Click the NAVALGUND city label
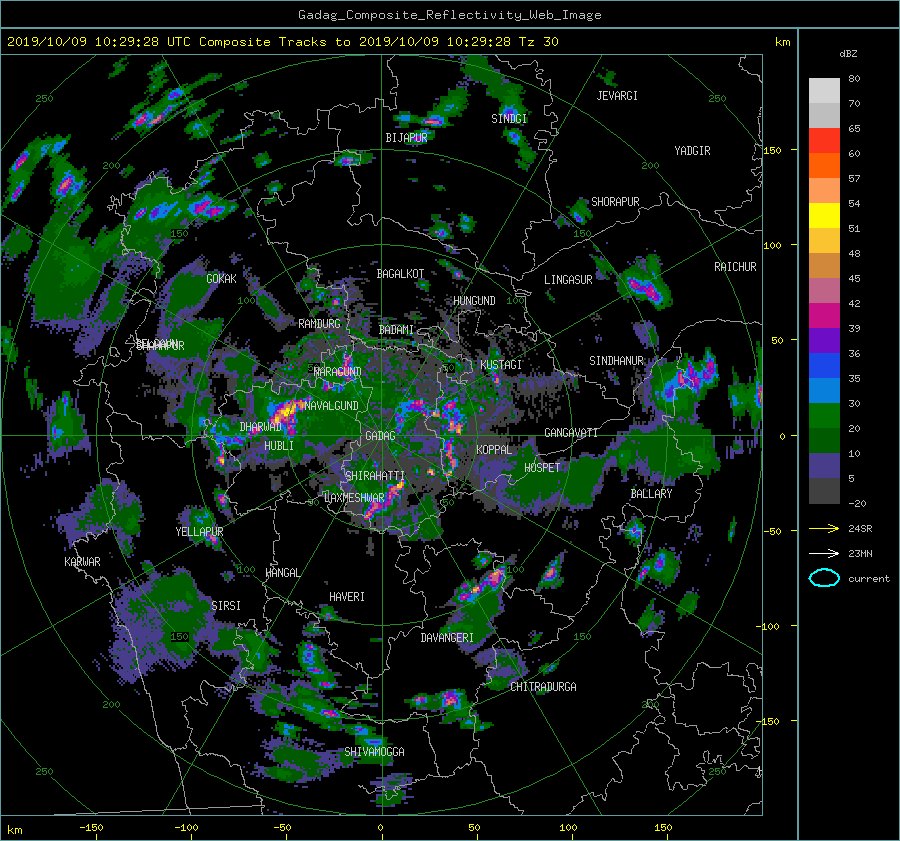Screen dimensions: 900x841 tap(331, 406)
